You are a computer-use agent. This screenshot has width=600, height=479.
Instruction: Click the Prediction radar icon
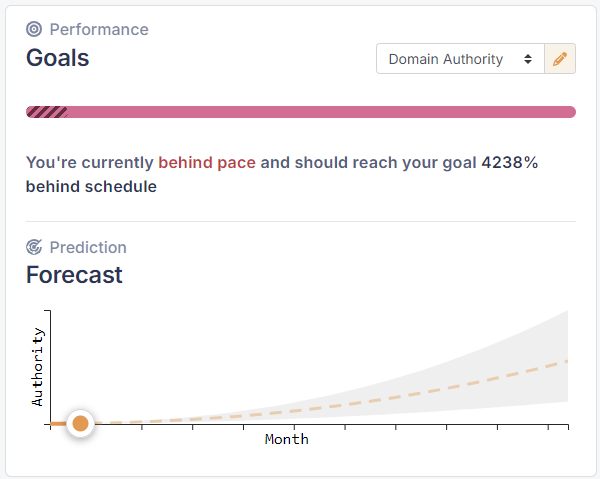pos(35,247)
